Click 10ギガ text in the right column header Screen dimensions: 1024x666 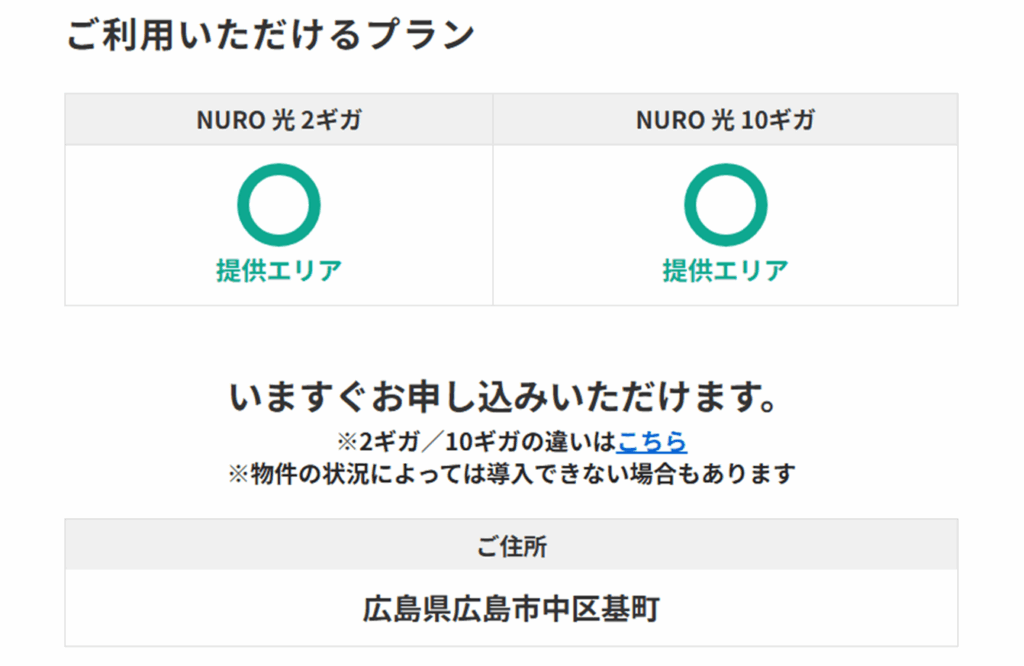tap(777, 120)
